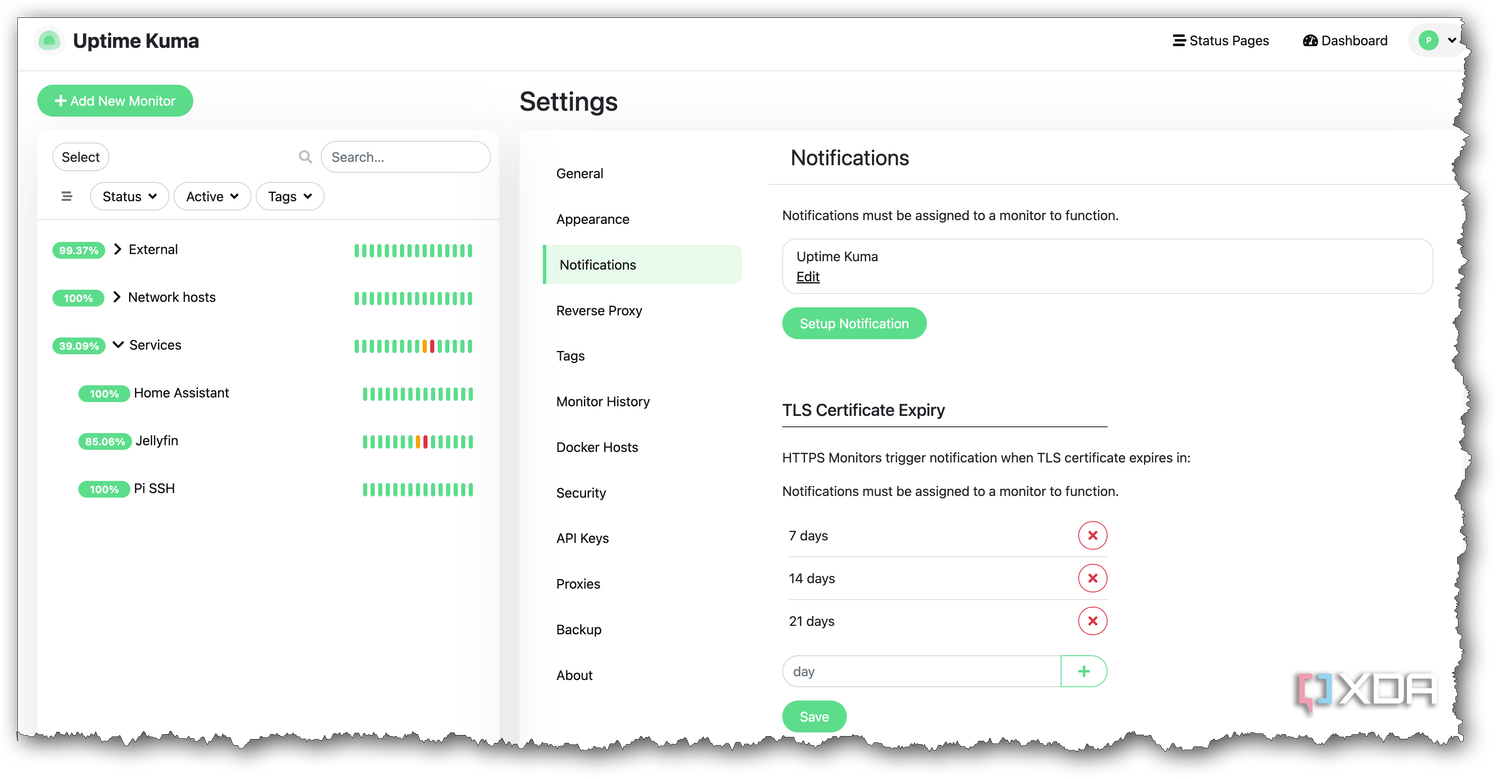This screenshot has height=779, width=1500.
Task: Expand the Network hosts group
Action: pyautogui.click(x=118, y=298)
